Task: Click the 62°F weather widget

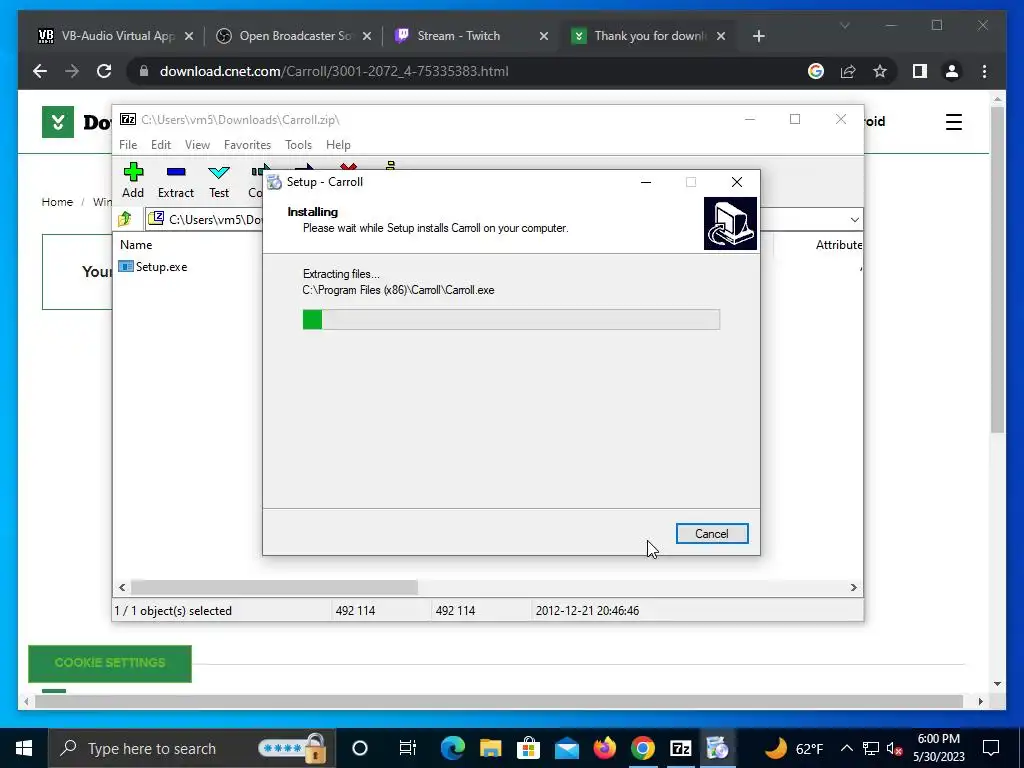Action: point(793,748)
